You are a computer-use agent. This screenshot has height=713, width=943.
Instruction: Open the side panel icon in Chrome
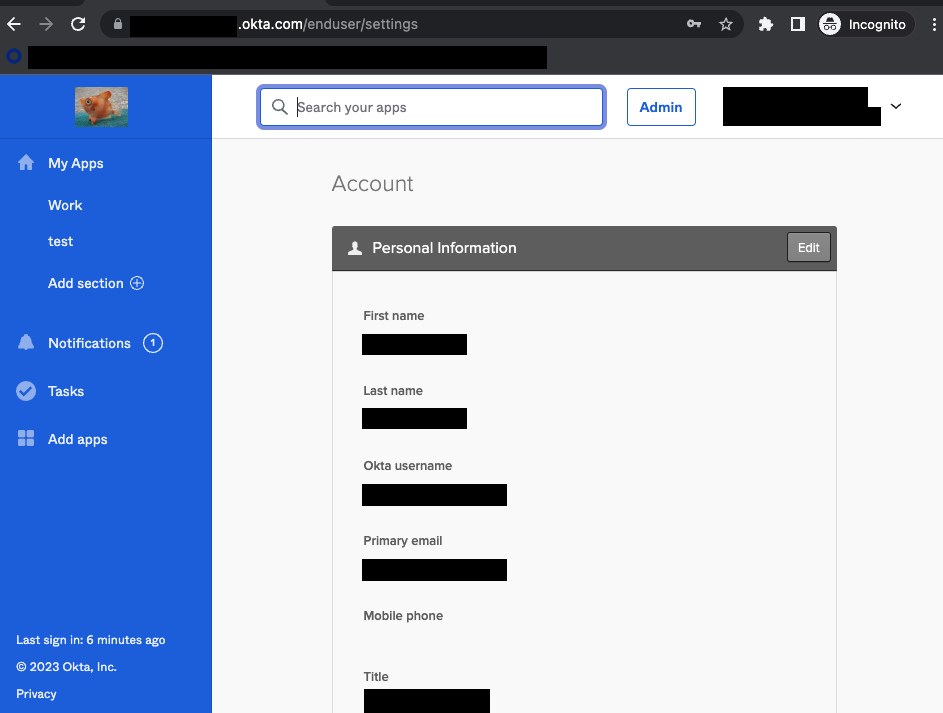point(797,24)
